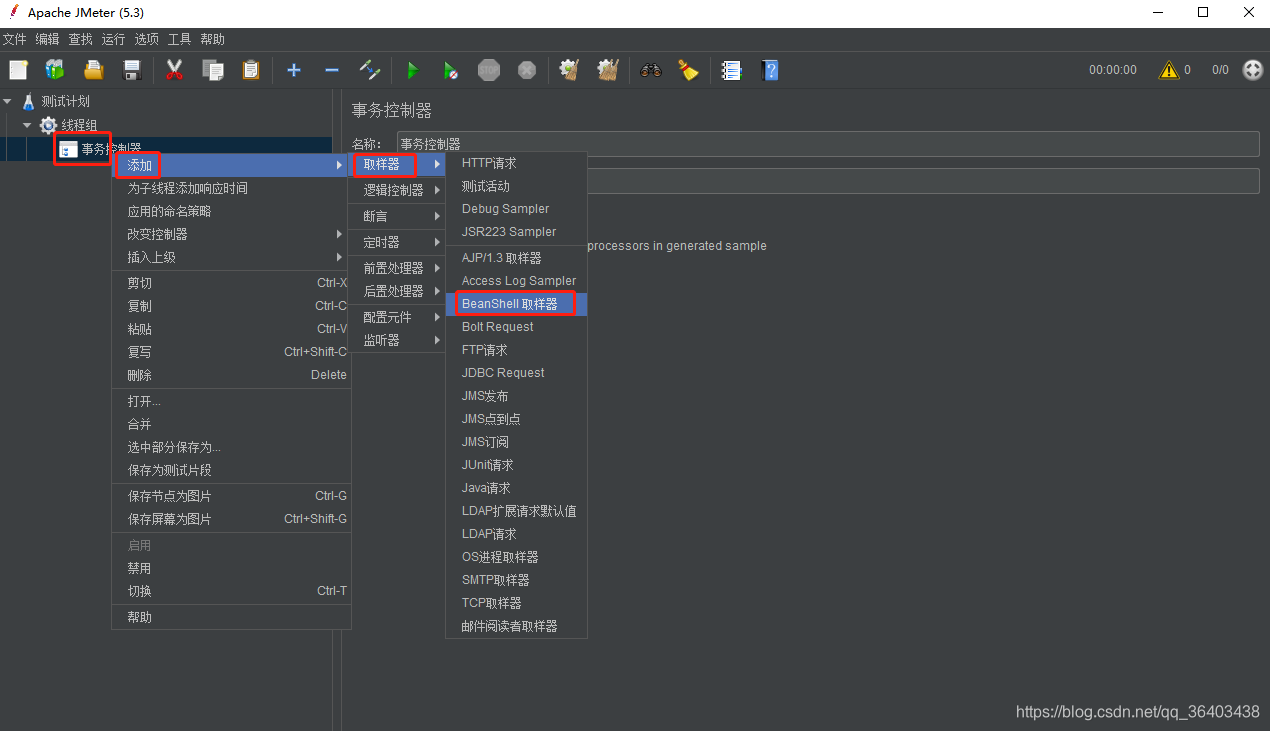The image size is (1270, 731).
Task: Expand the 插入上级 submenu
Action: (231, 257)
